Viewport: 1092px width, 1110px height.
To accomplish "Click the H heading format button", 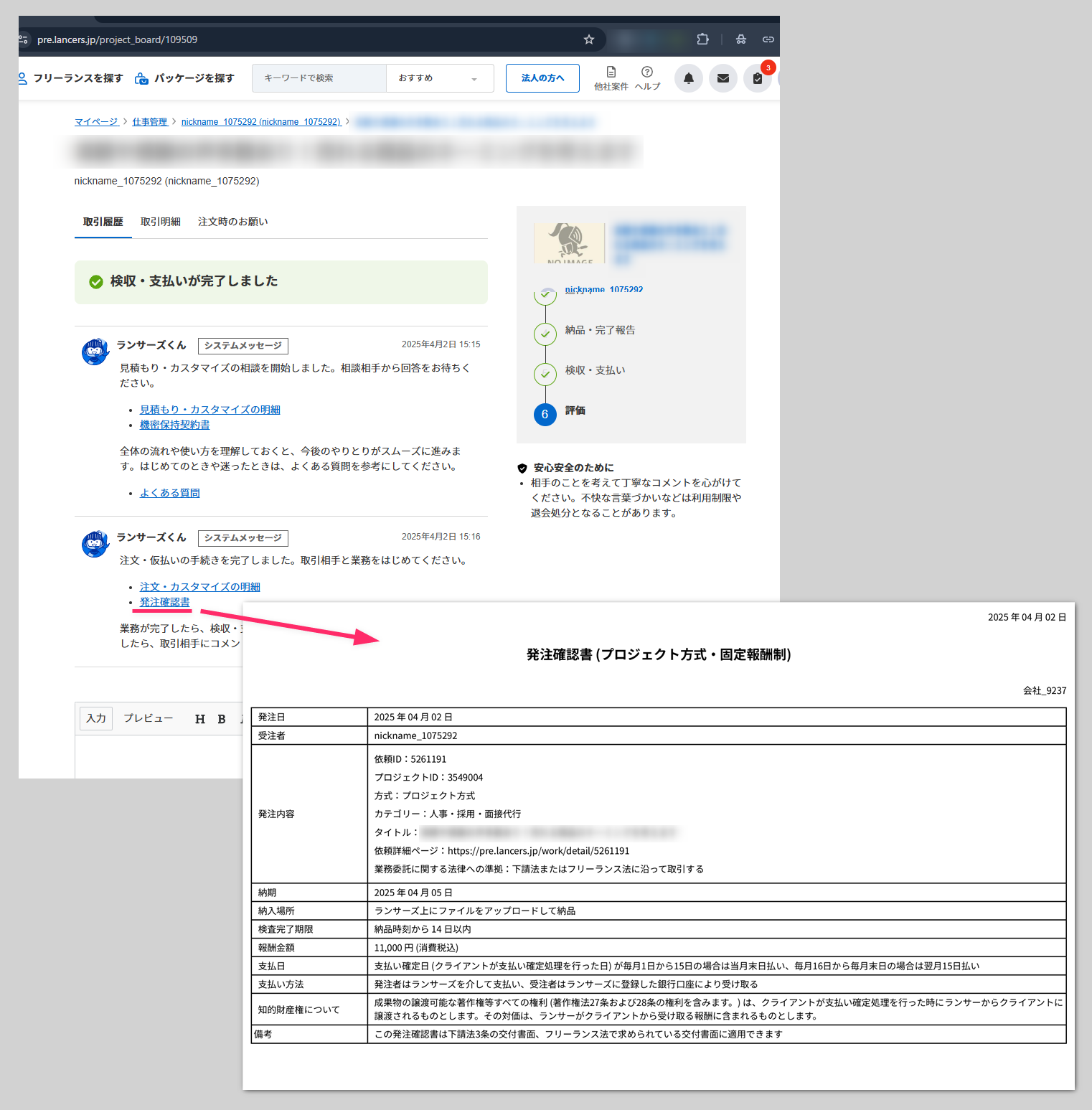I will 200,719.
